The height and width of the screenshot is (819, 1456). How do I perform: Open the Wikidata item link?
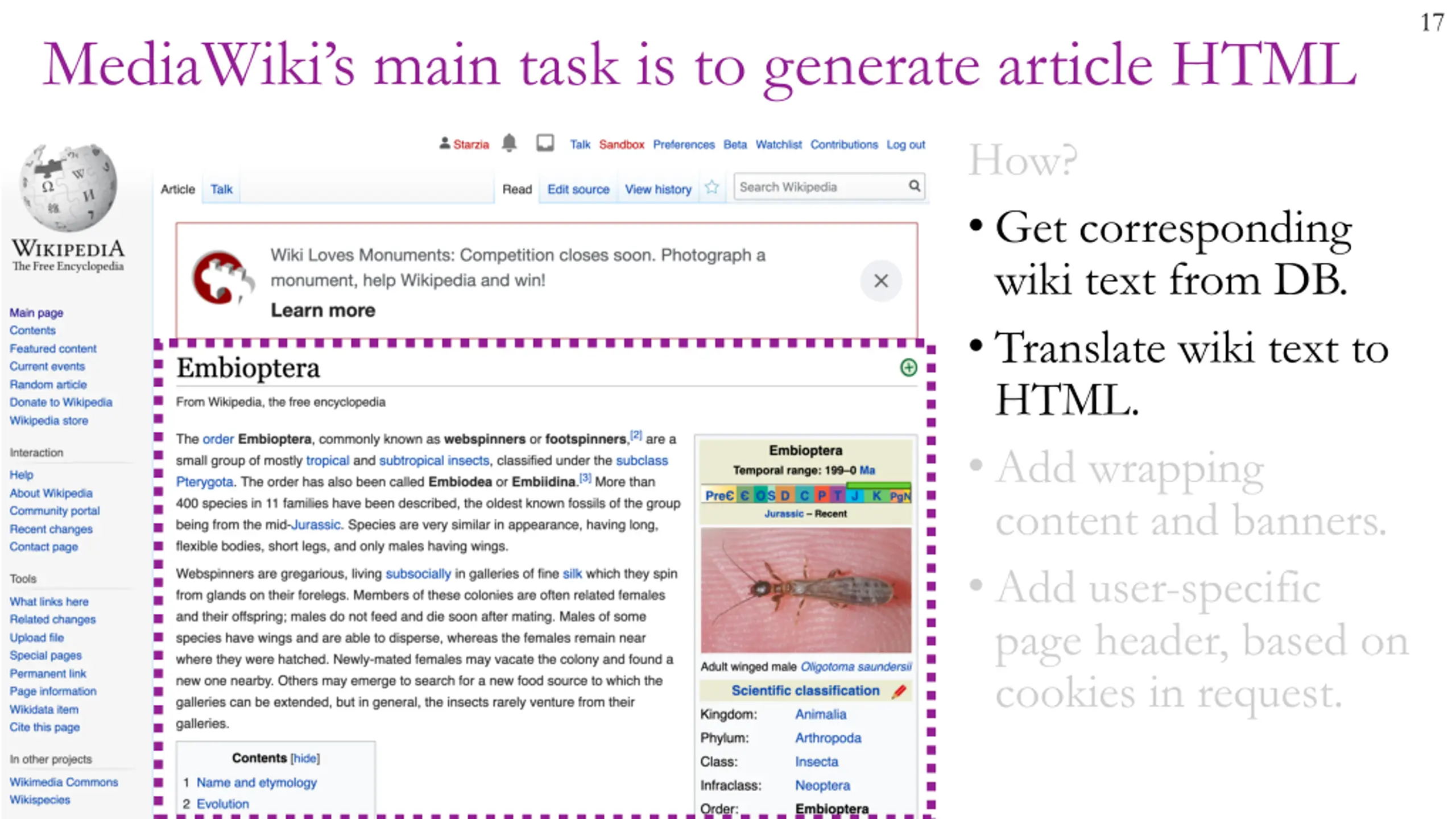point(44,710)
